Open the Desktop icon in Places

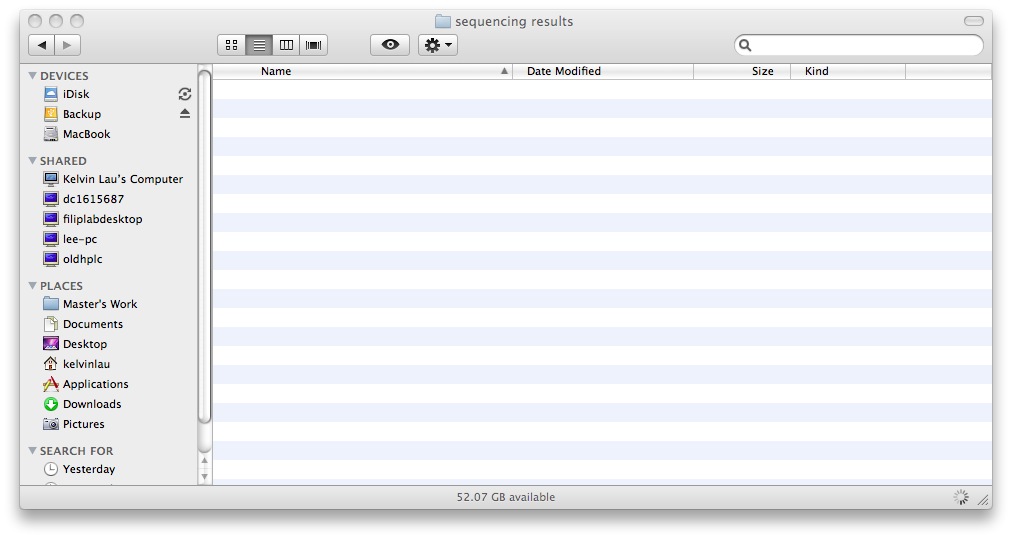click(51, 344)
